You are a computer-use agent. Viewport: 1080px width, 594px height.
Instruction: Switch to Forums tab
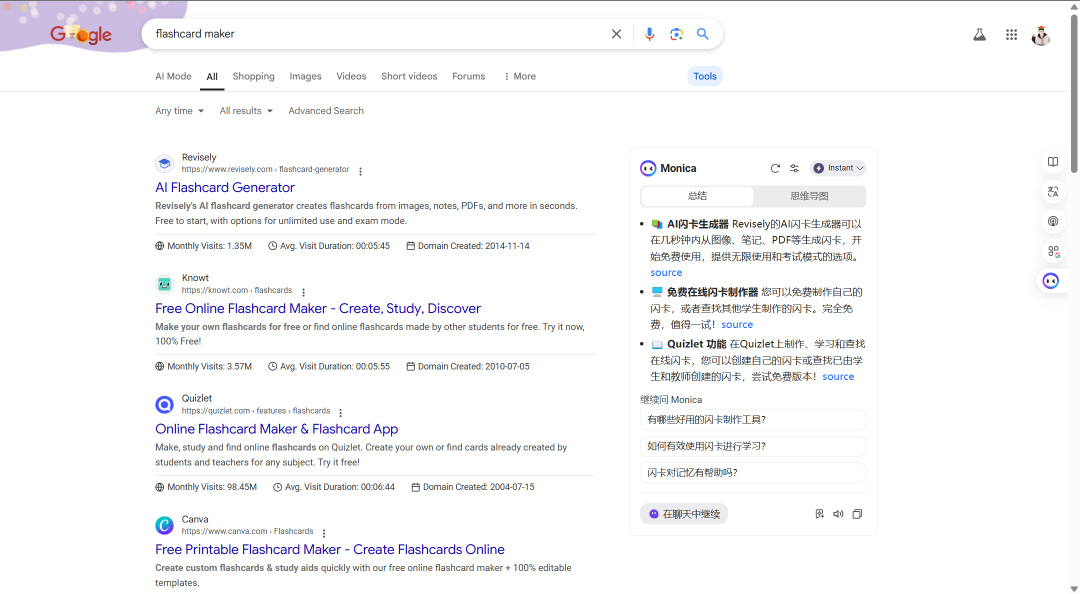(x=468, y=76)
